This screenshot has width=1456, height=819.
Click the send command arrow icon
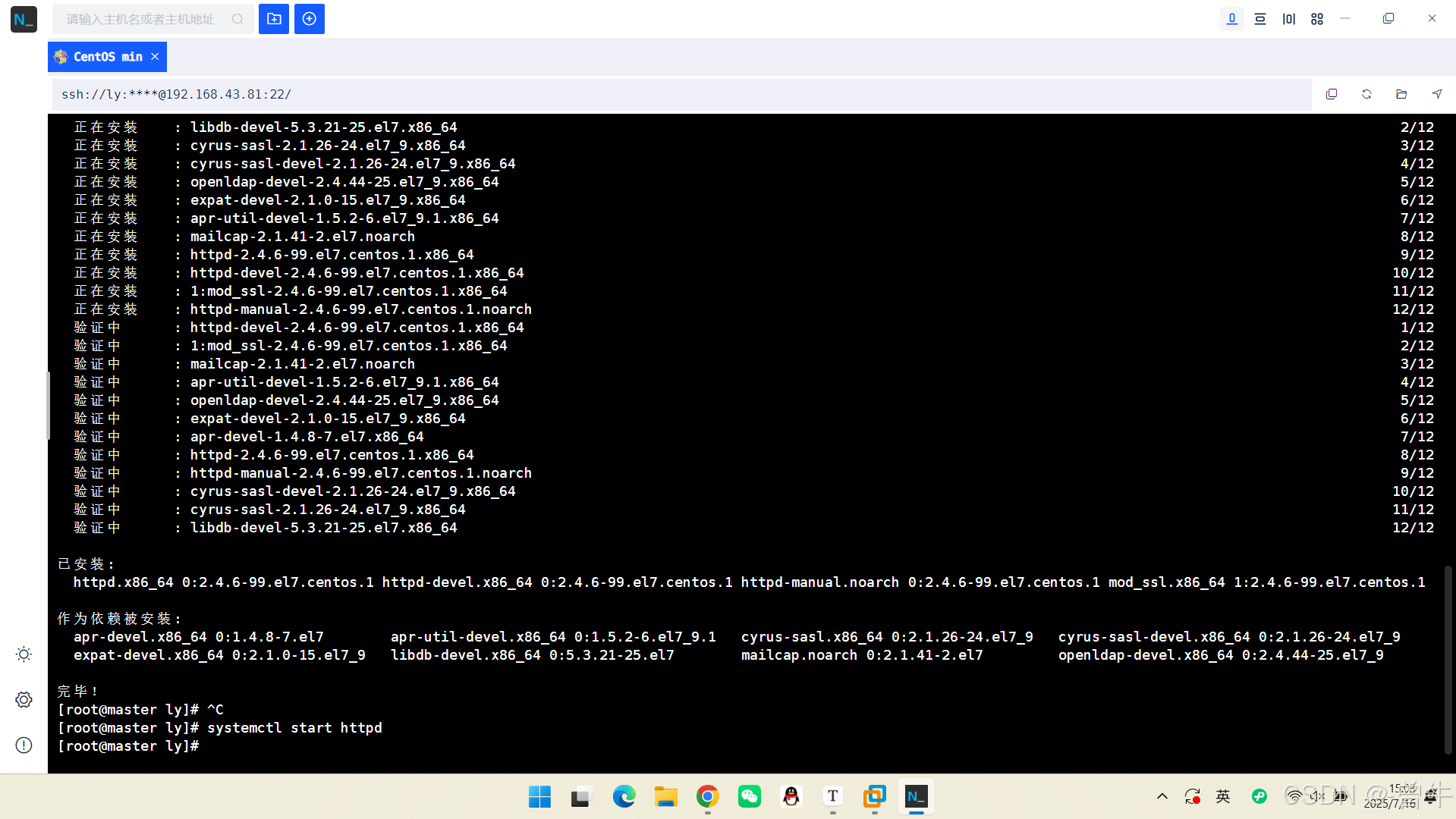(1437, 94)
